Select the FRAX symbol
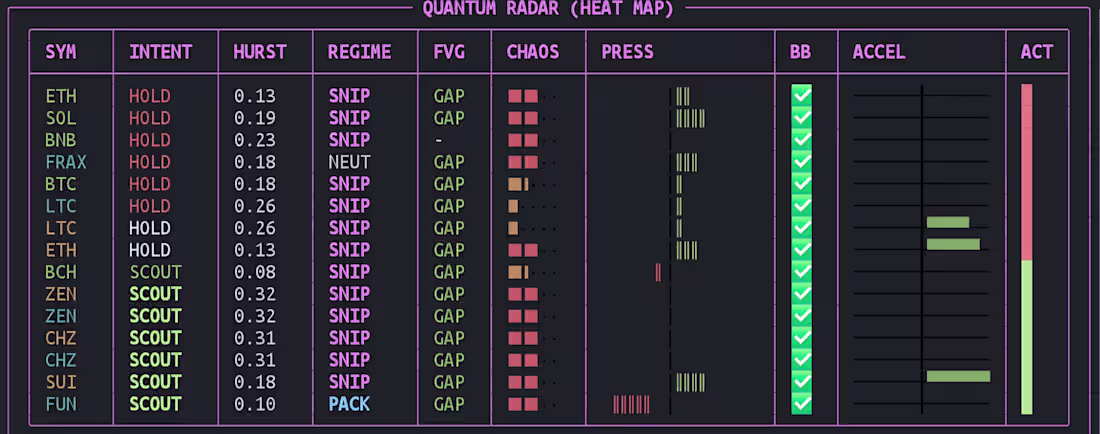This screenshot has height=434, width=1100. (66, 162)
